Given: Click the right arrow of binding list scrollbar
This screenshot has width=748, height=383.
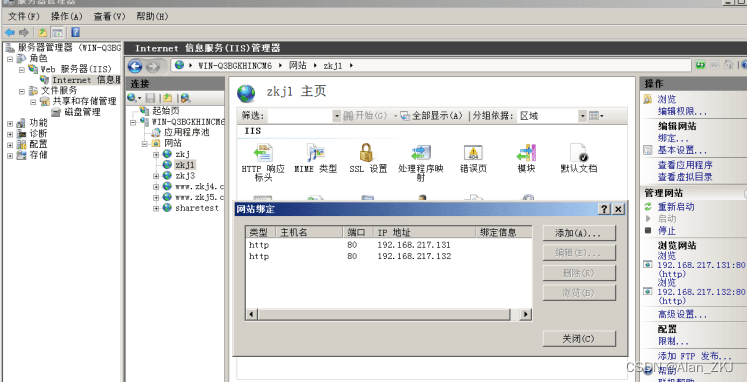Looking at the screenshot, I should (x=526, y=314).
